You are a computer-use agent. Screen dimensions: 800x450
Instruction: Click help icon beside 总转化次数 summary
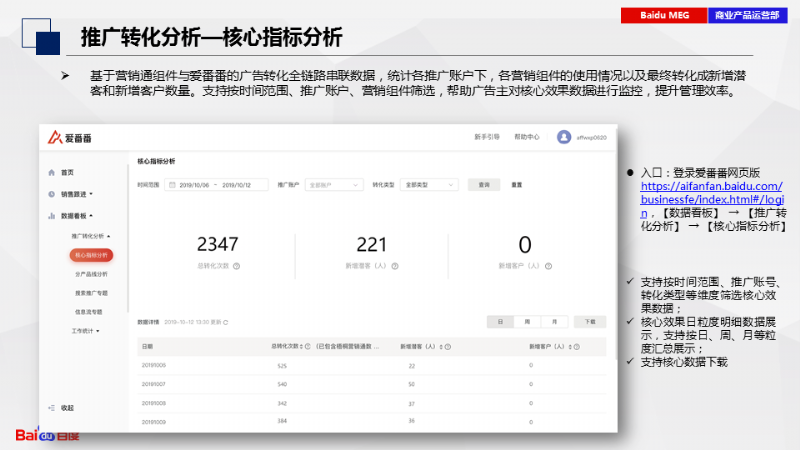tap(236, 266)
